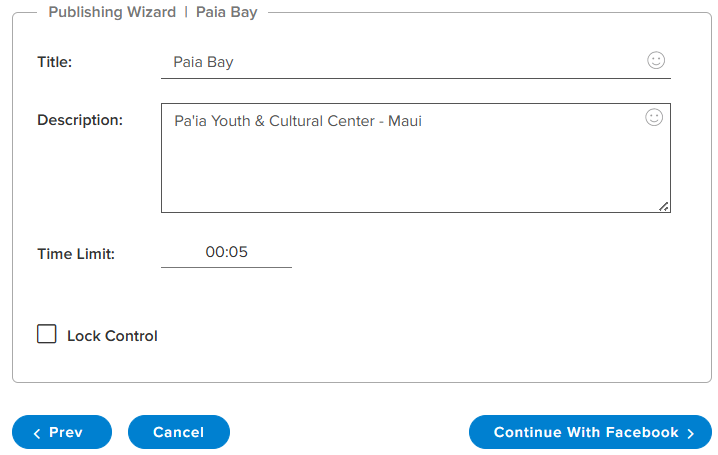Viewport: 718px width, 455px height.
Task: Click the right chevron after Continue With Facebook
Action: [x=691, y=433]
